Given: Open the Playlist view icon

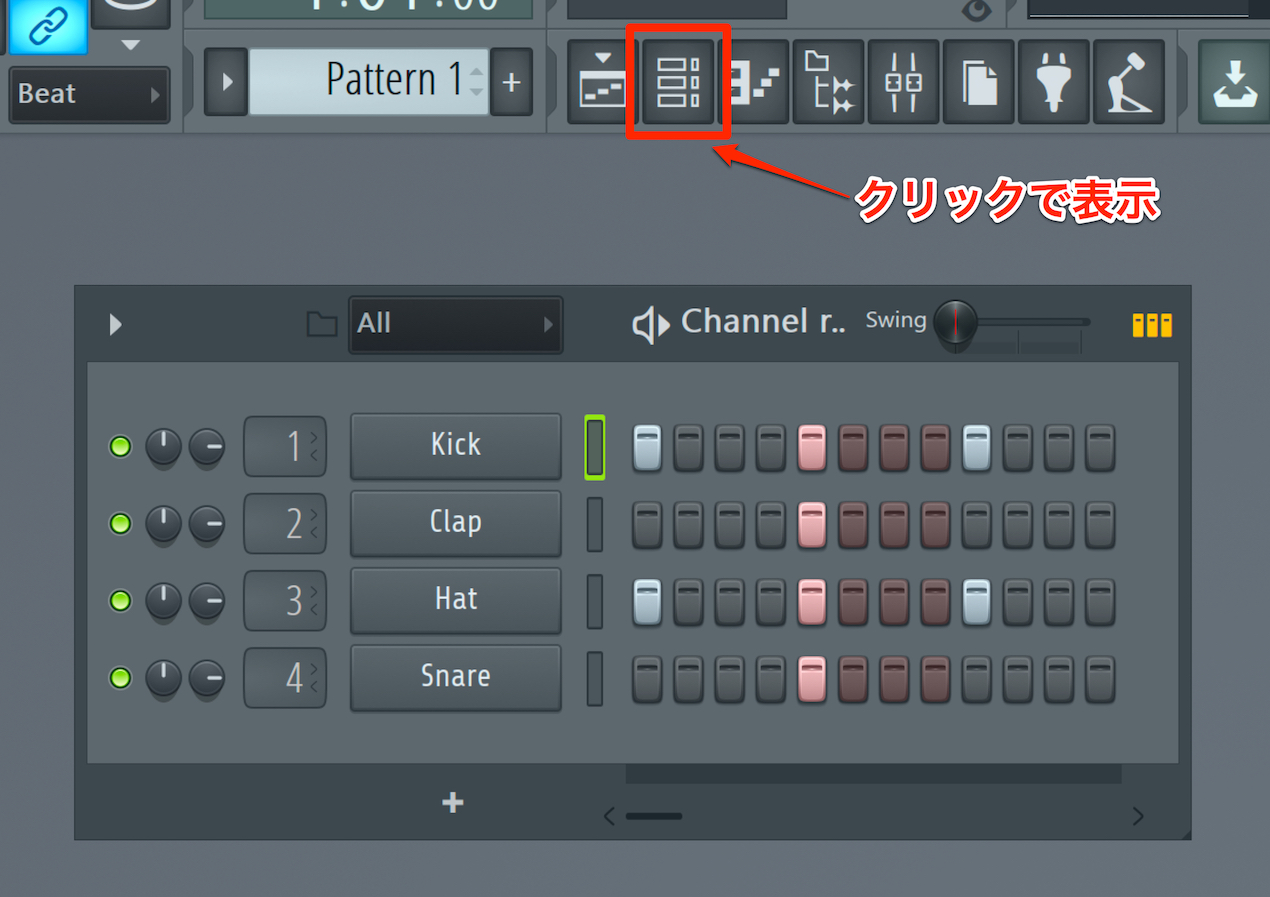Looking at the screenshot, I should (603, 82).
